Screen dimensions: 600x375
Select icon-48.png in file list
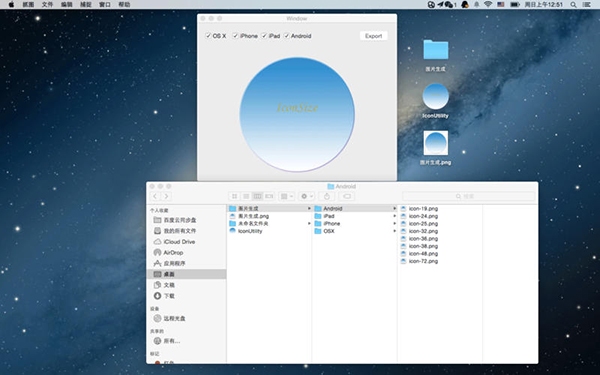pyautogui.click(x=423, y=254)
